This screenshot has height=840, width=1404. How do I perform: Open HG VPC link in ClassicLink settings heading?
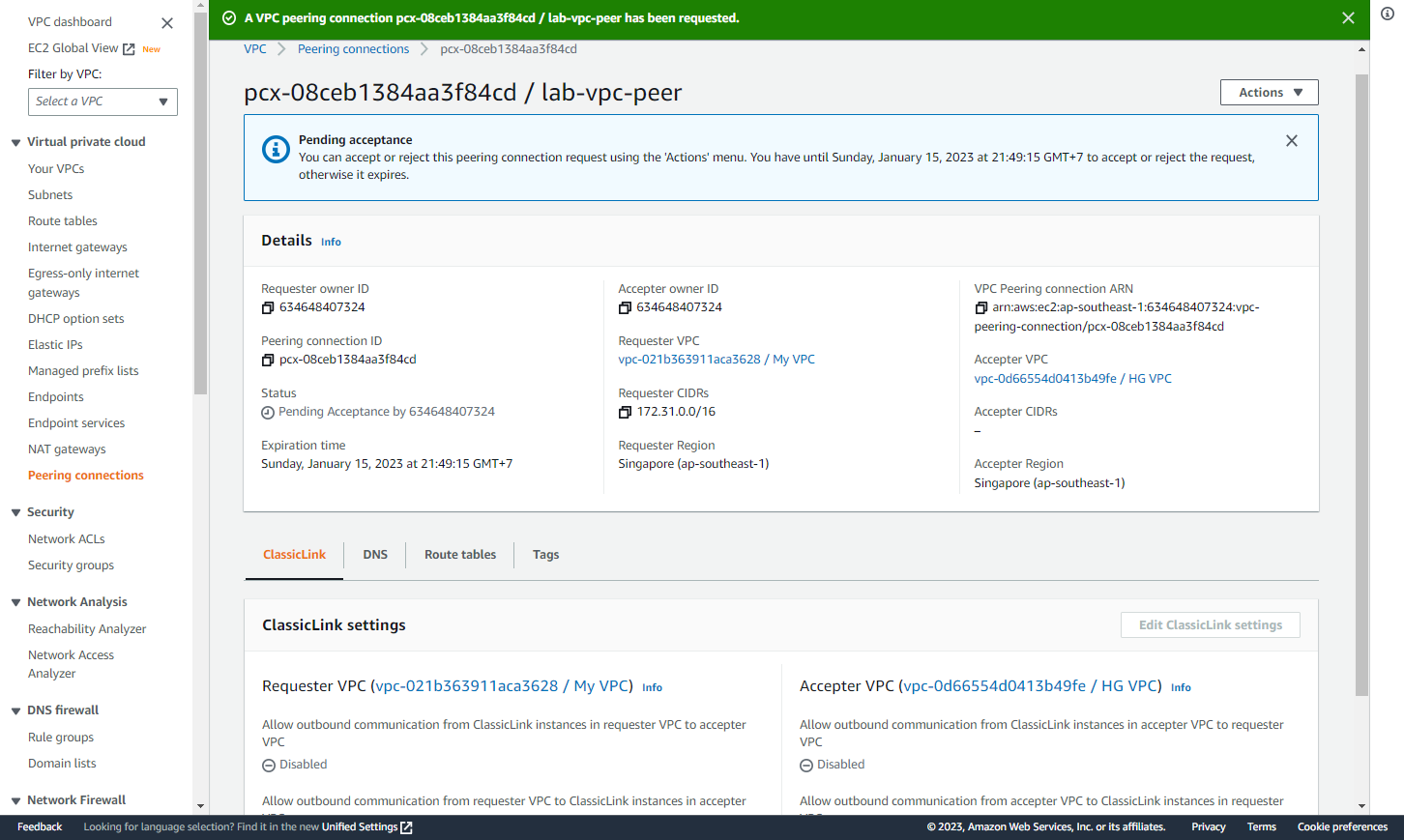pos(1030,686)
